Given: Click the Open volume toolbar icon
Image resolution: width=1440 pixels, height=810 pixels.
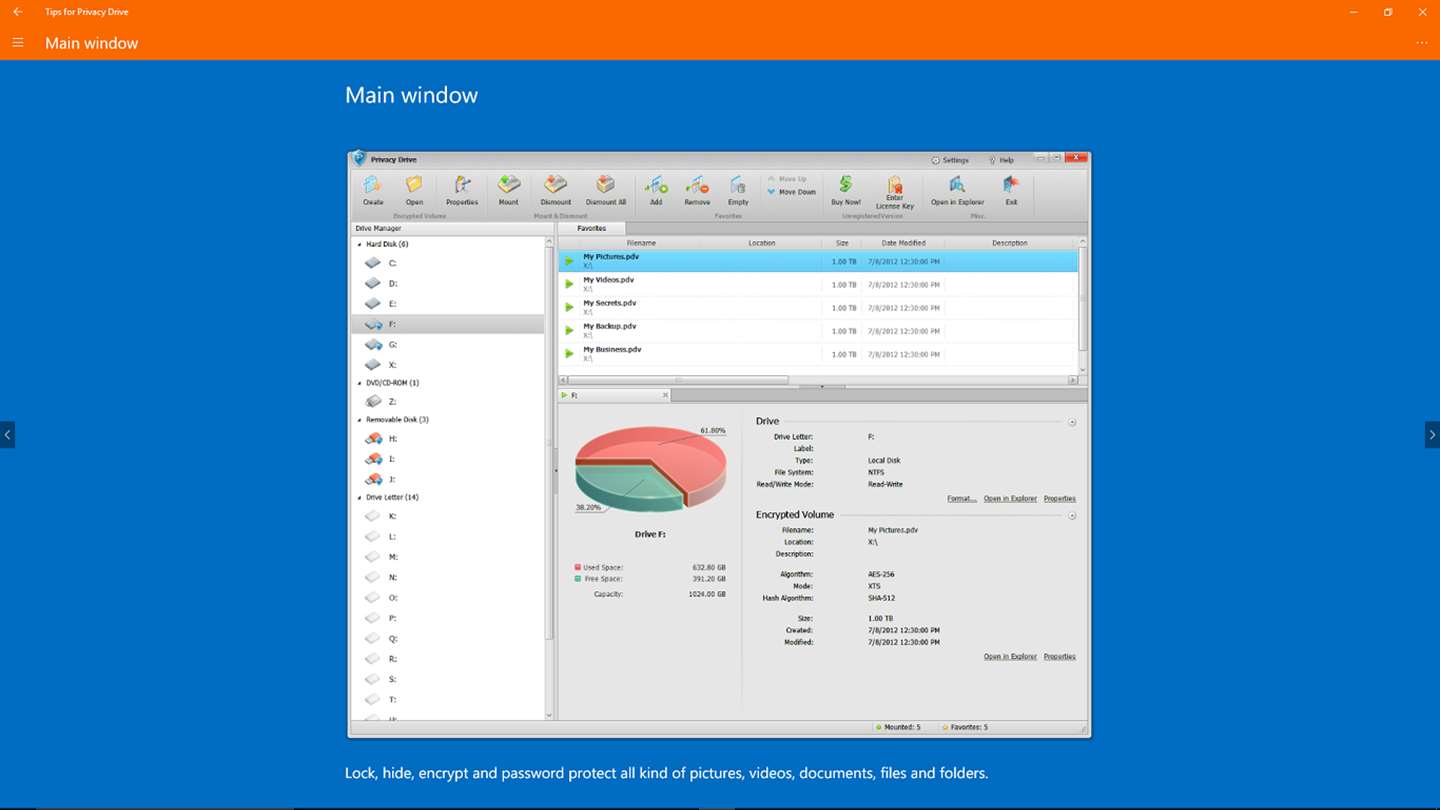Looking at the screenshot, I should point(414,191).
